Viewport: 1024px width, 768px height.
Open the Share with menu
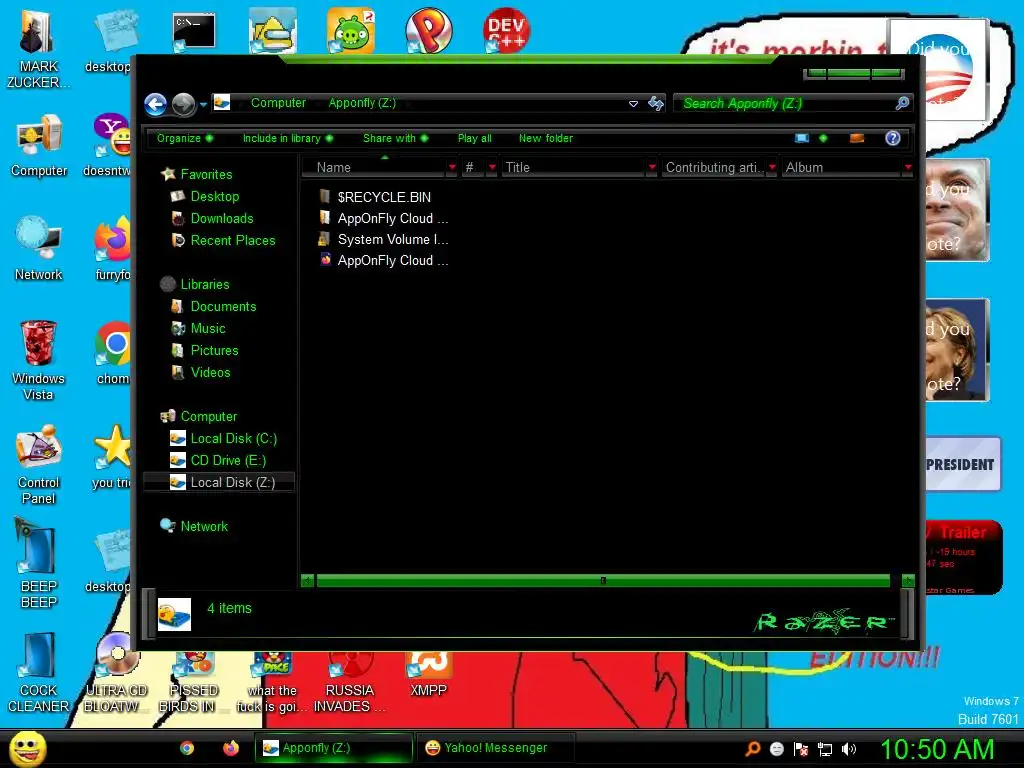(396, 138)
